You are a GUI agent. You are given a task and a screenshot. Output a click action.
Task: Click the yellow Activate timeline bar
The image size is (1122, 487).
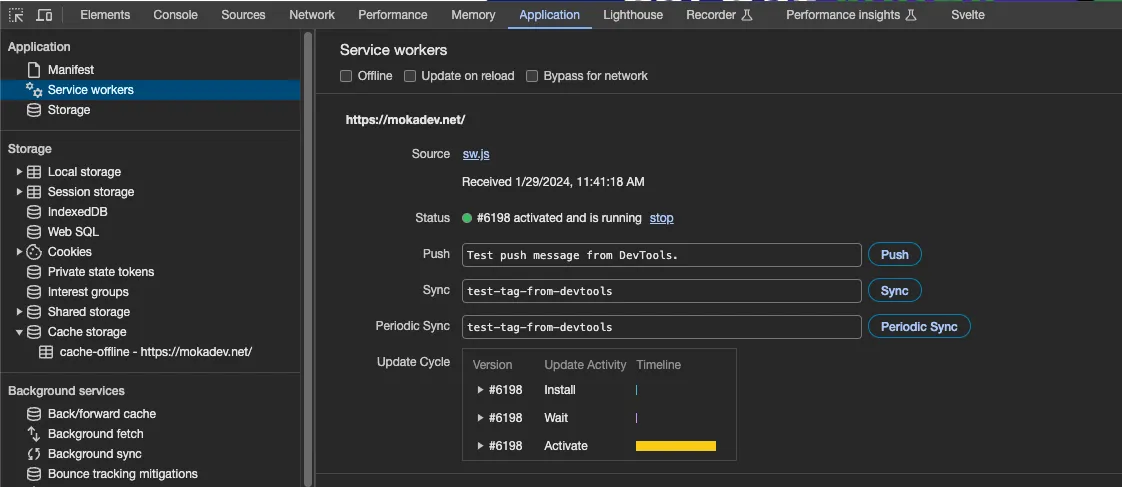[676, 446]
